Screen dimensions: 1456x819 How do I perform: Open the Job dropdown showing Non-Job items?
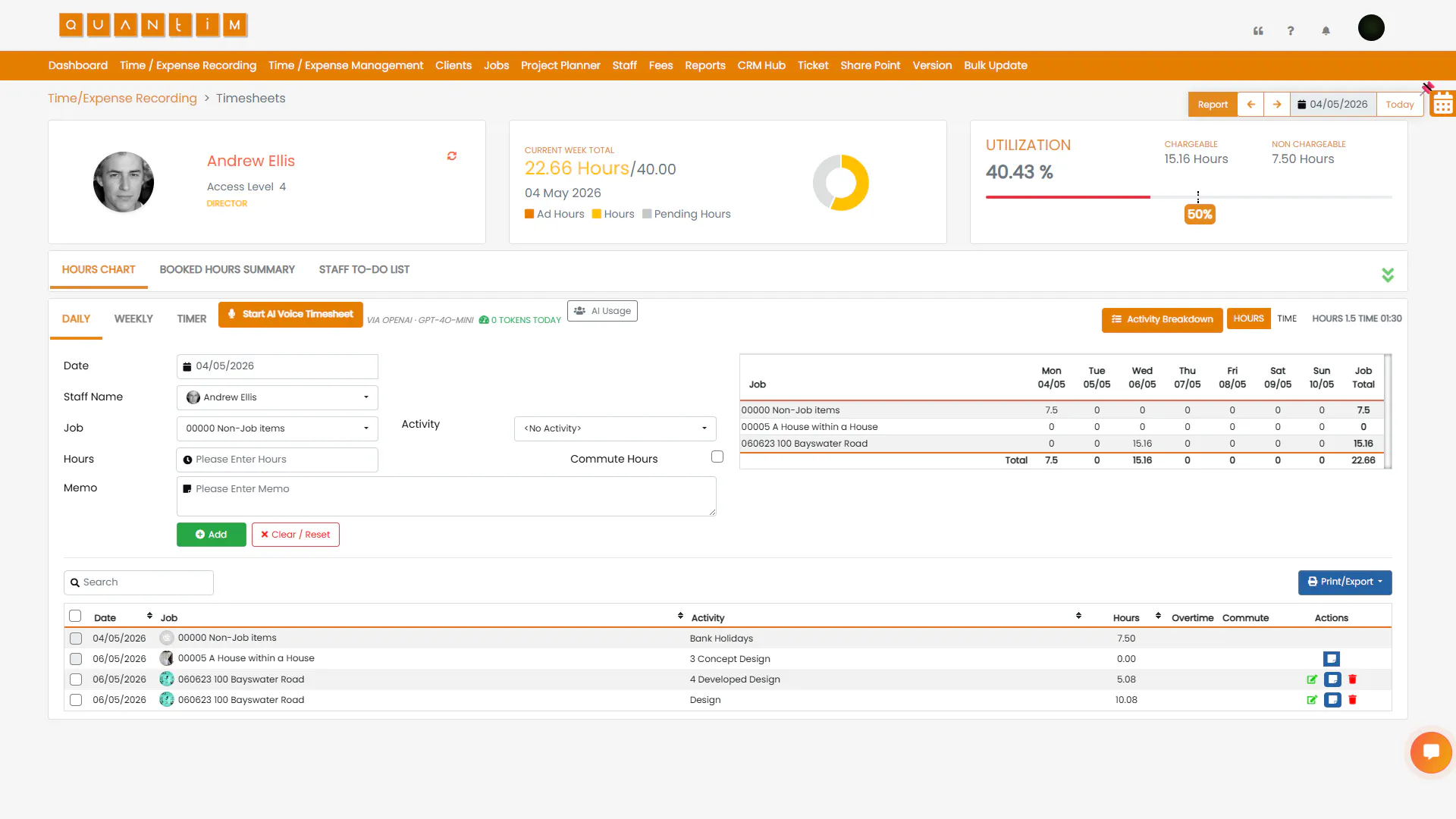click(x=278, y=428)
